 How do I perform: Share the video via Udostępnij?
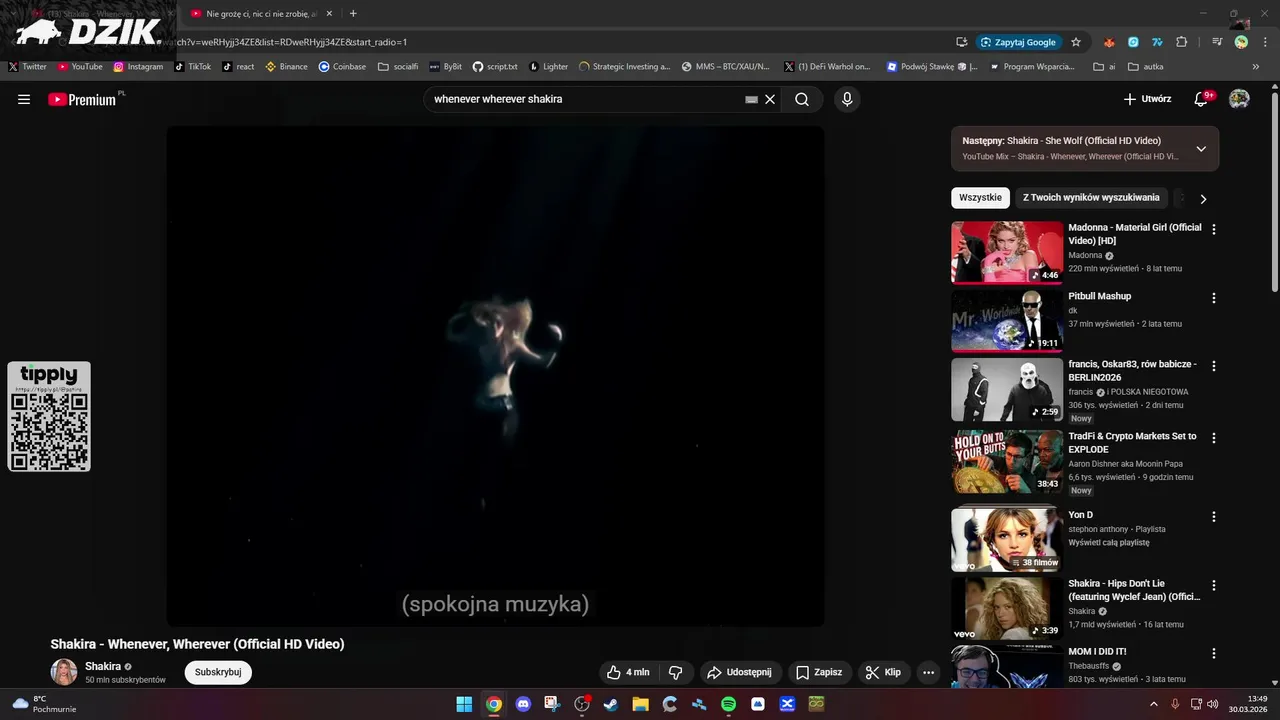click(740, 672)
